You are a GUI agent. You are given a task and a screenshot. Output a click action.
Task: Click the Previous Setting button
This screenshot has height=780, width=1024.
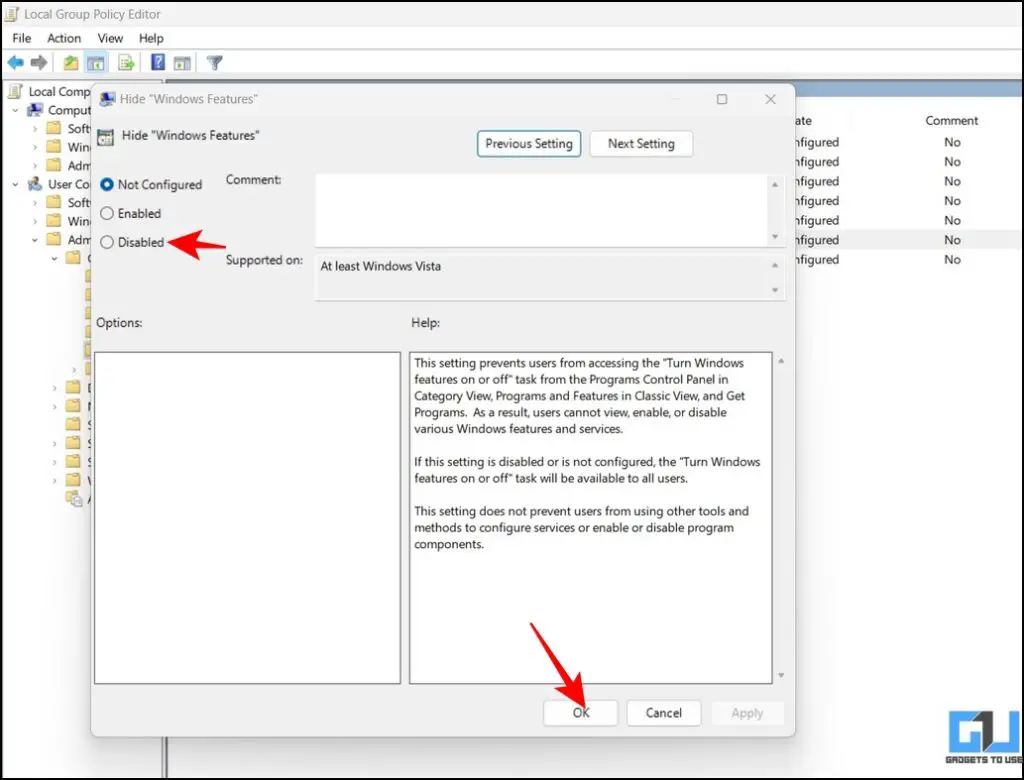(x=528, y=143)
